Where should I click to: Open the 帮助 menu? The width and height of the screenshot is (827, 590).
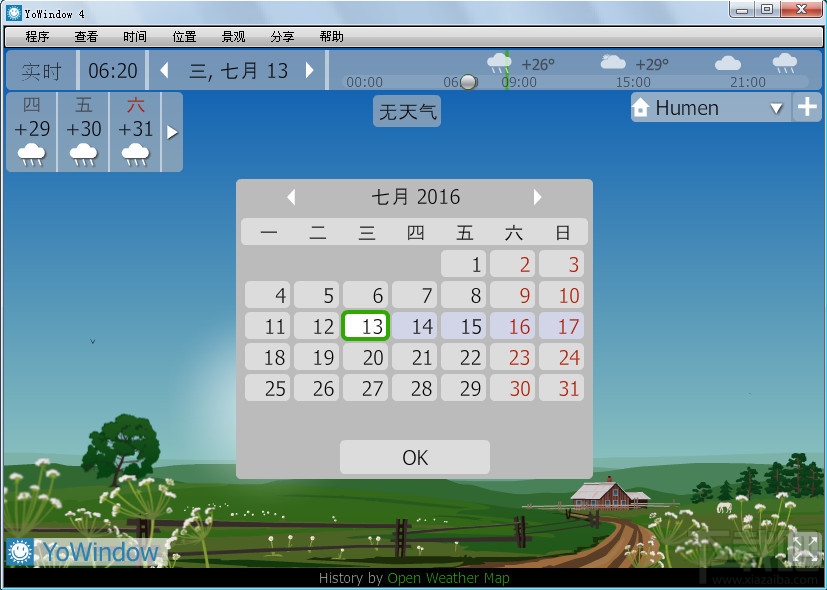[331, 36]
